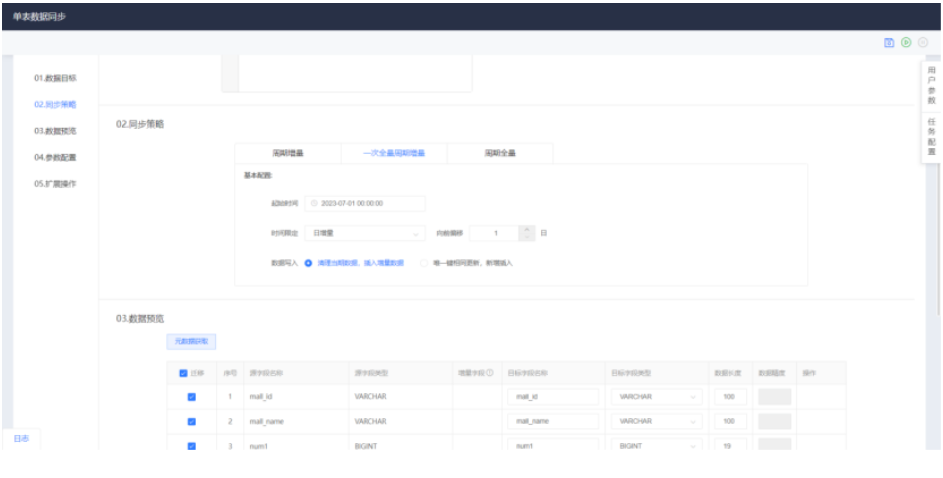943x478 pixels.
Task: Click the 元数据获取 button
Action: tap(190, 342)
